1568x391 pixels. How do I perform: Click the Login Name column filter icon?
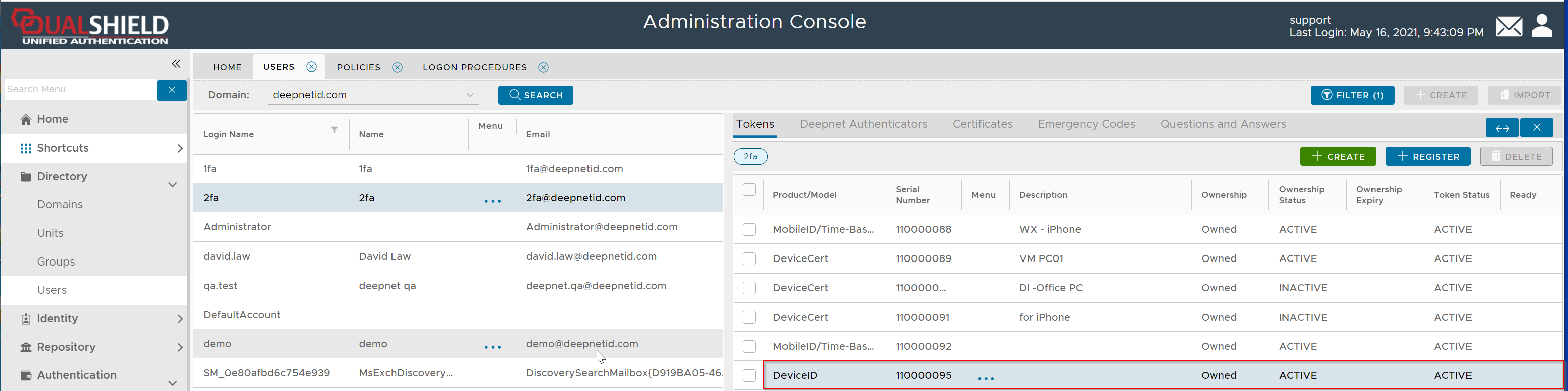[x=334, y=130]
